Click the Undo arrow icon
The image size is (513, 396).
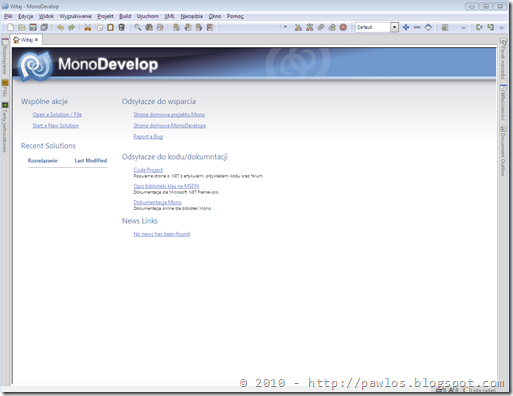[x=60, y=27]
